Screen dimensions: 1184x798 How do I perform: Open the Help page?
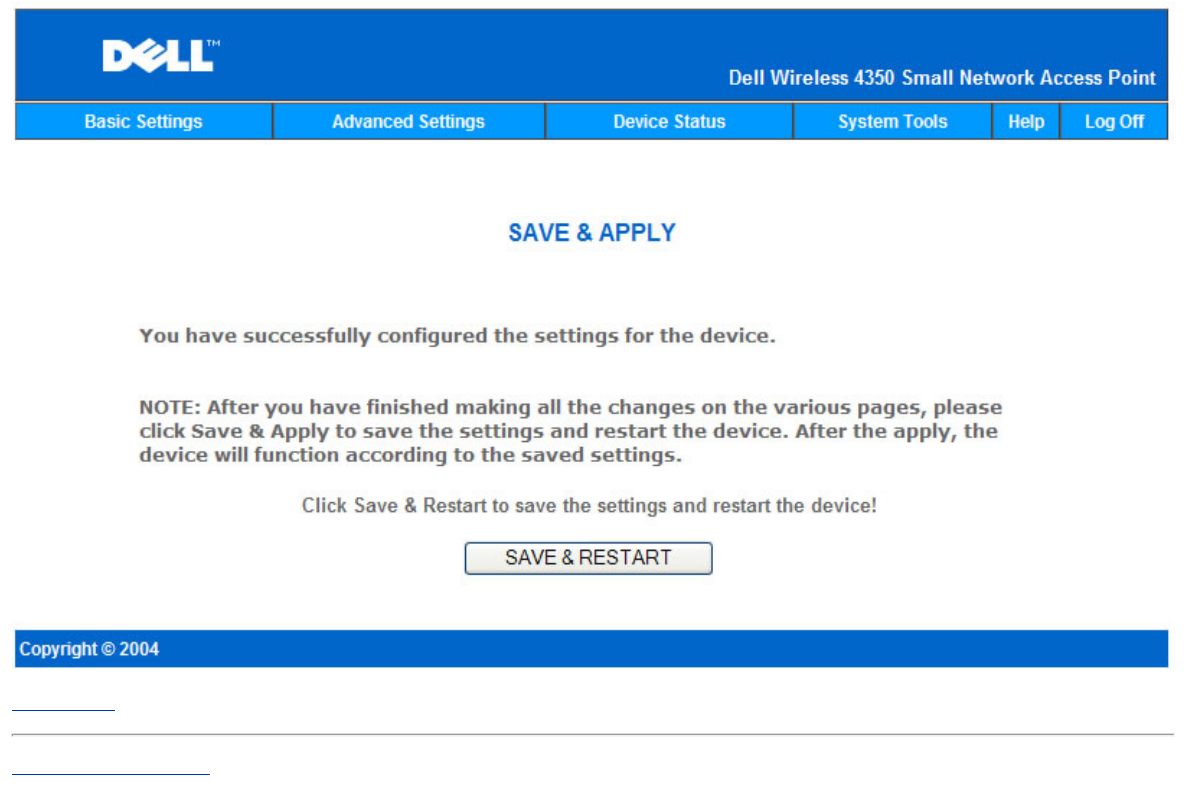pos(1026,122)
